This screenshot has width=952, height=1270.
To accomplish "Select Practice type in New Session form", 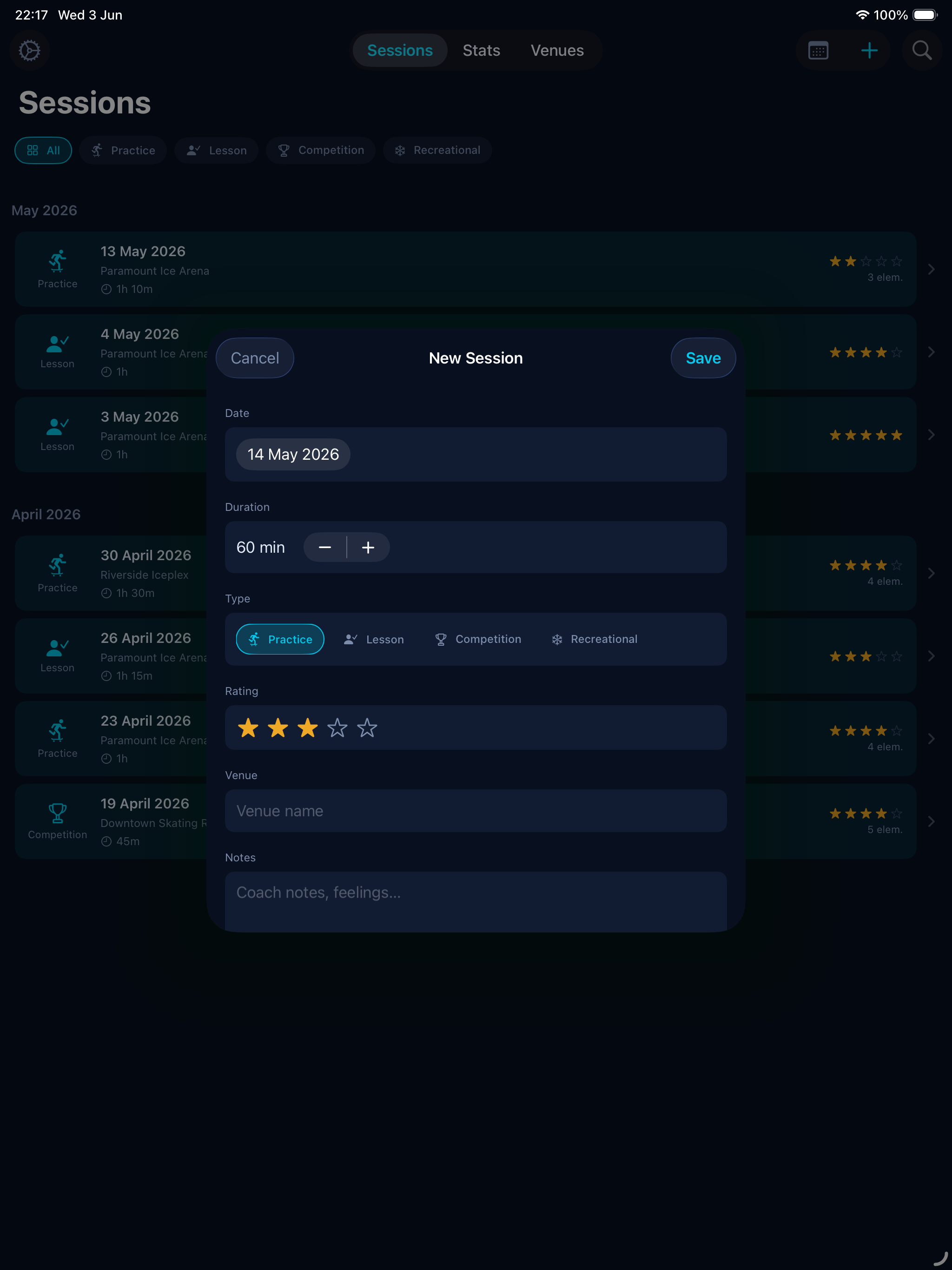I will coord(280,639).
